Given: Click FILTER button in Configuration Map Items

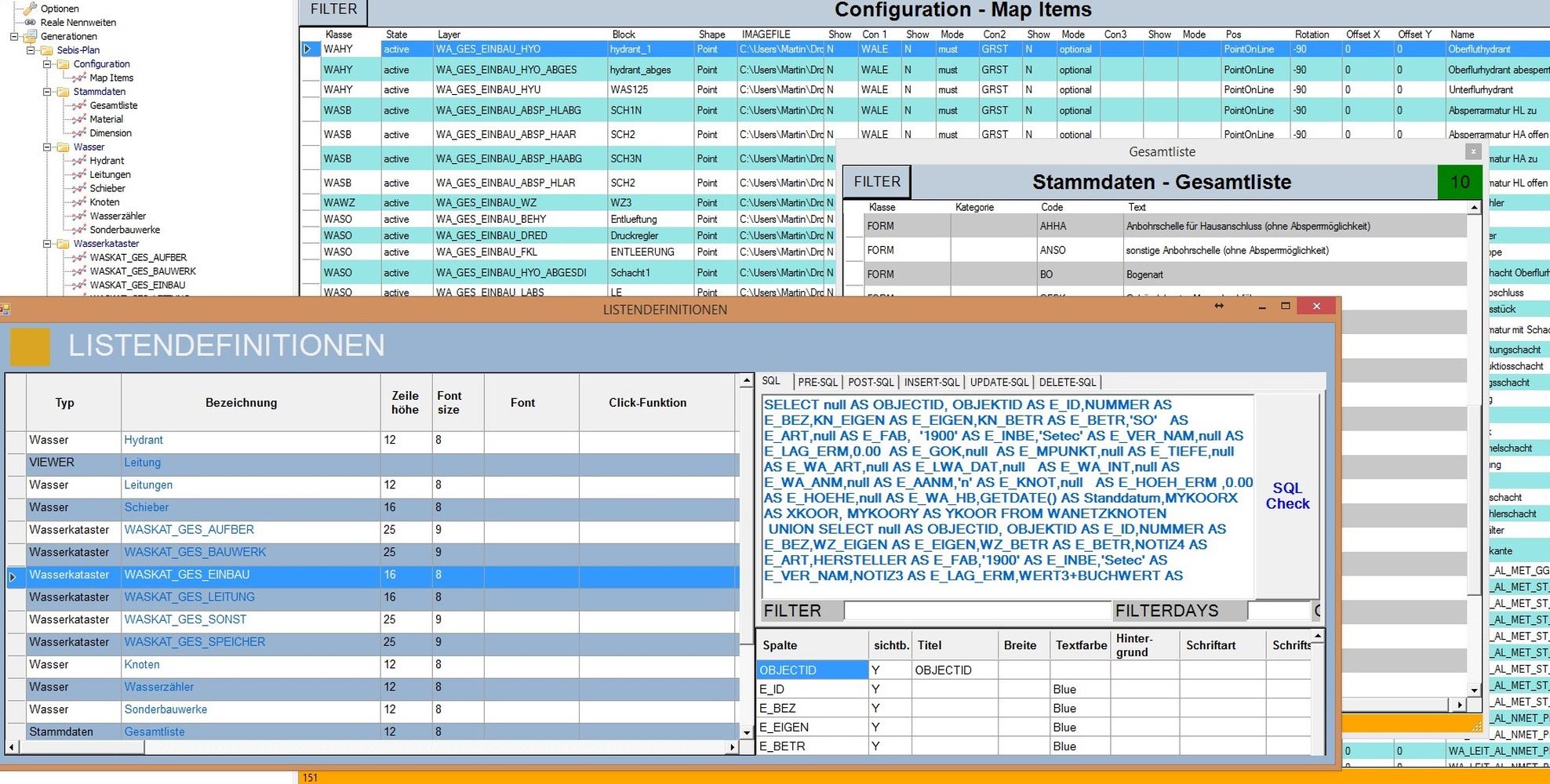Looking at the screenshot, I should point(333,10).
